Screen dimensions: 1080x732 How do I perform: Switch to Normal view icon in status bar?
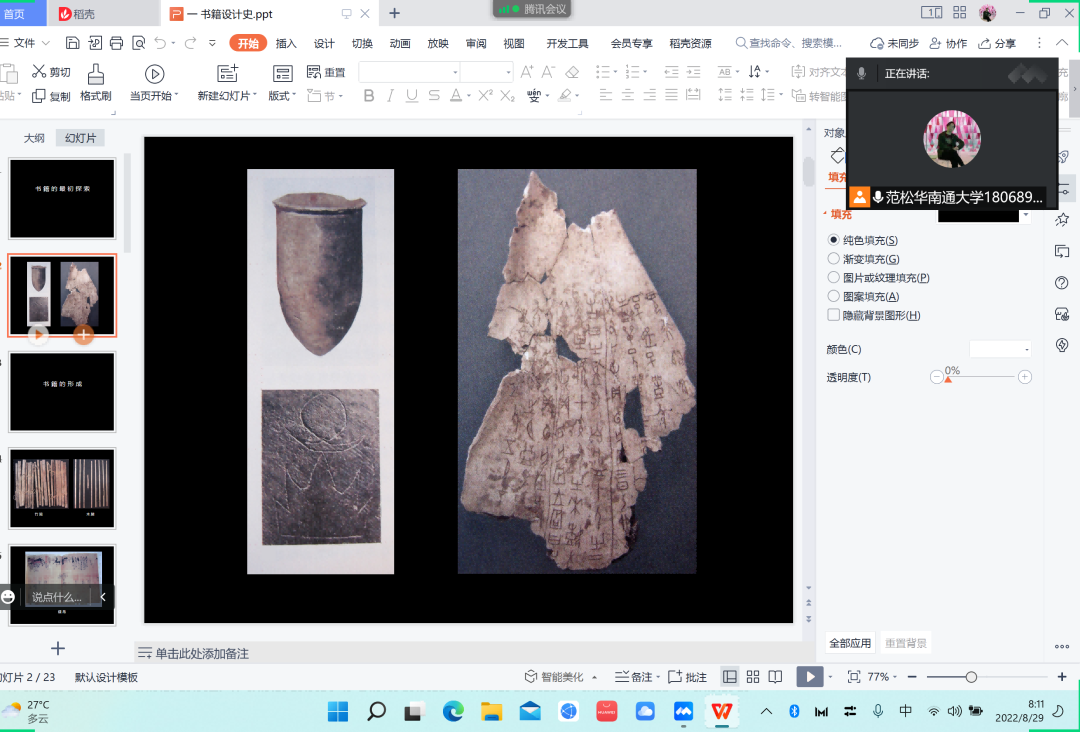pyautogui.click(x=729, y=677)
